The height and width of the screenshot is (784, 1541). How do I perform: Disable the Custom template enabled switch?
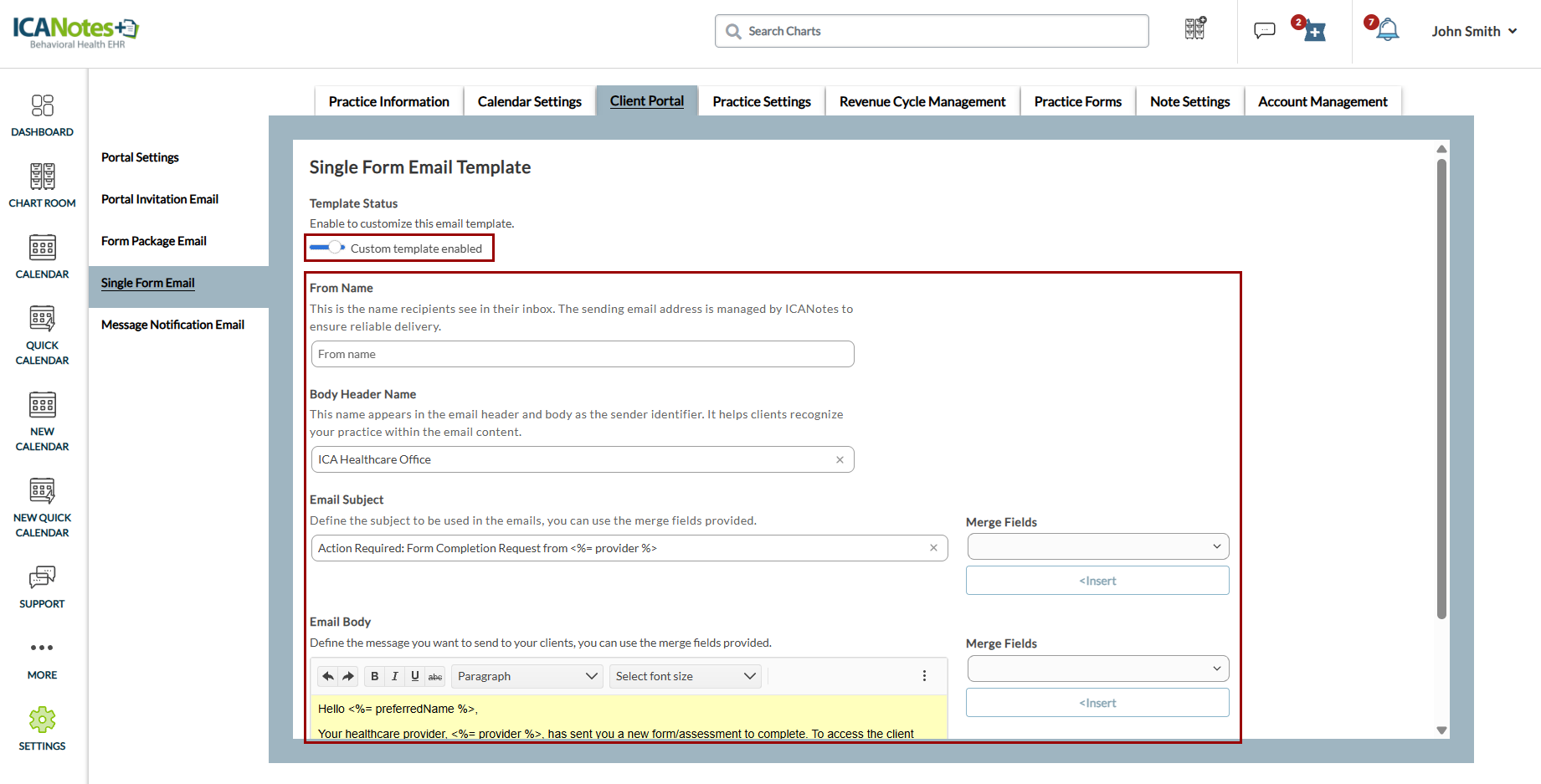click(327, 248)
